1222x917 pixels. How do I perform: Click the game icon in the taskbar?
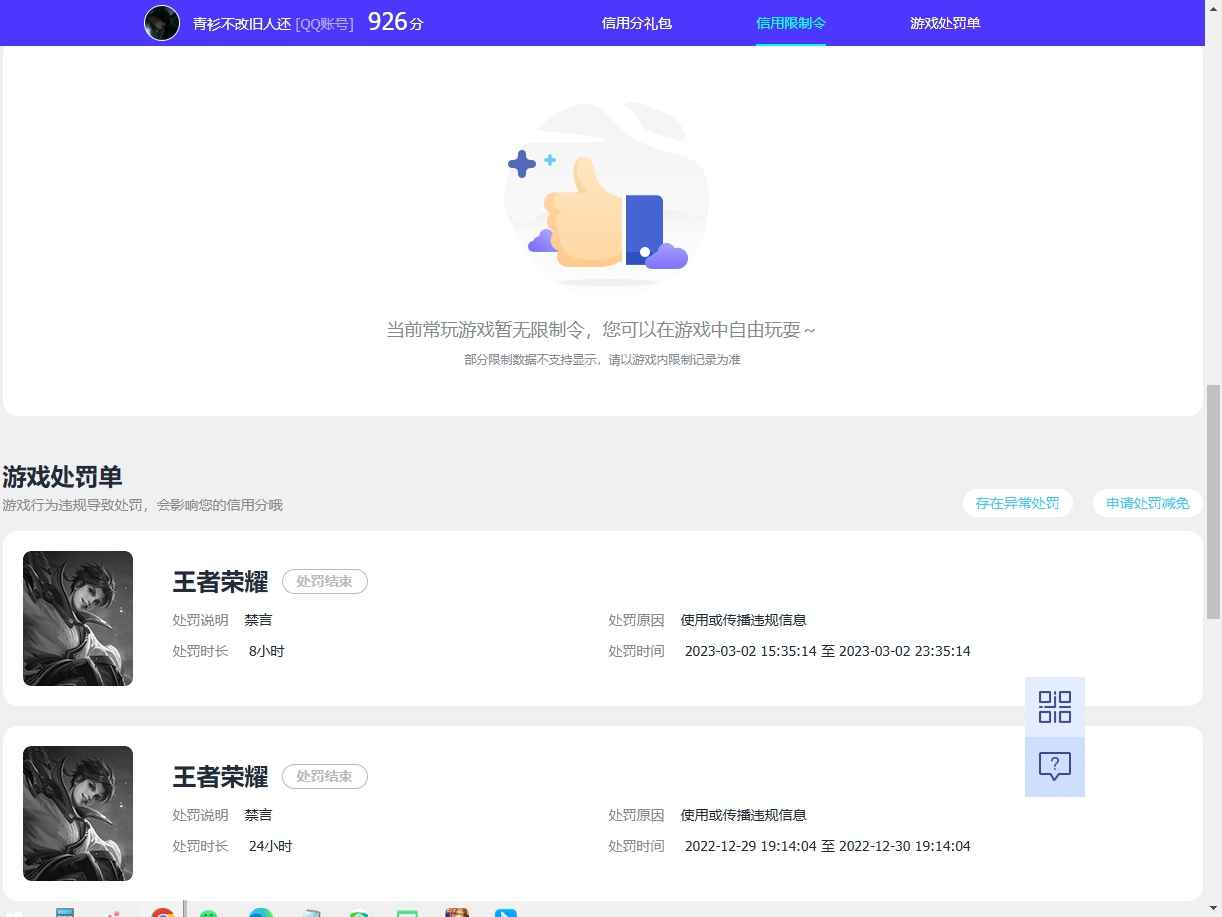pyautogui.click(x=457, y=913)
